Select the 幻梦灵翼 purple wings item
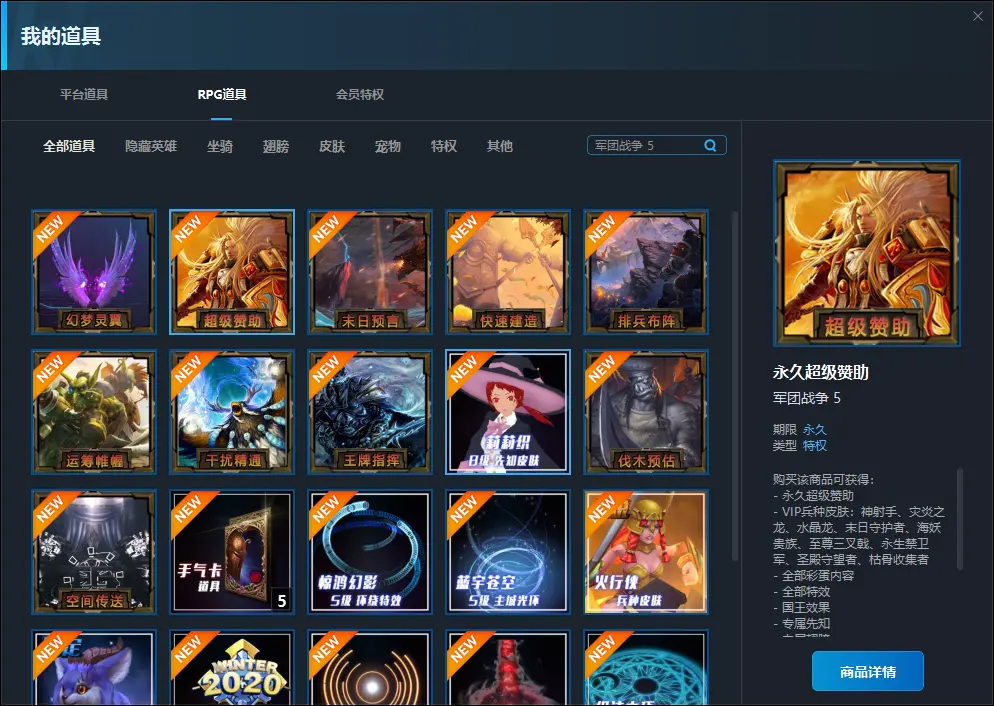 point(94,272)
